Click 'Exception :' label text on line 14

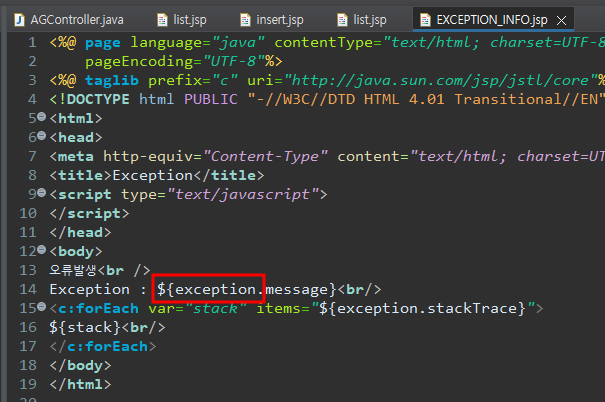(98, 290)
